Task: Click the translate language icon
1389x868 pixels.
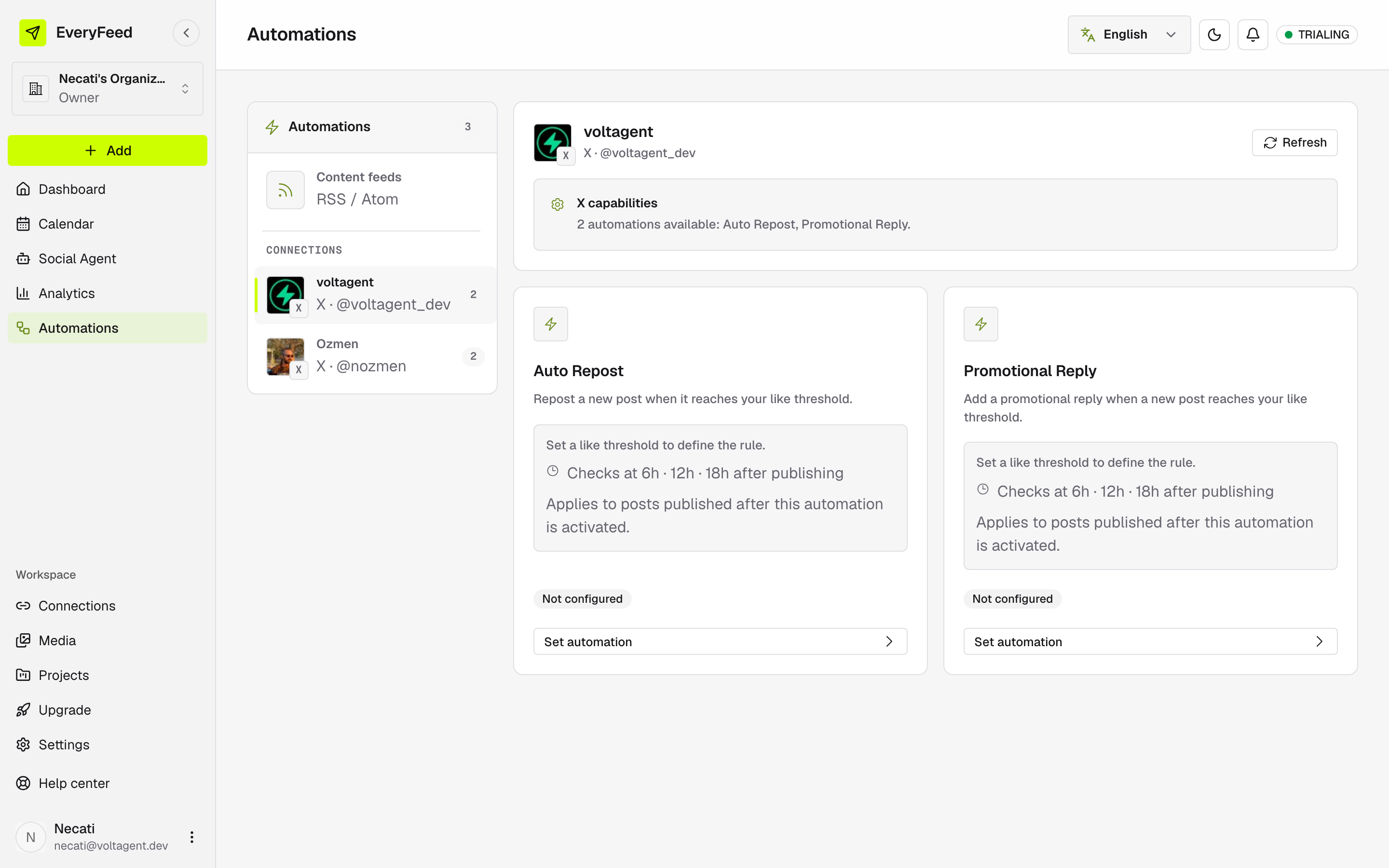Action: click(1088, 34)
